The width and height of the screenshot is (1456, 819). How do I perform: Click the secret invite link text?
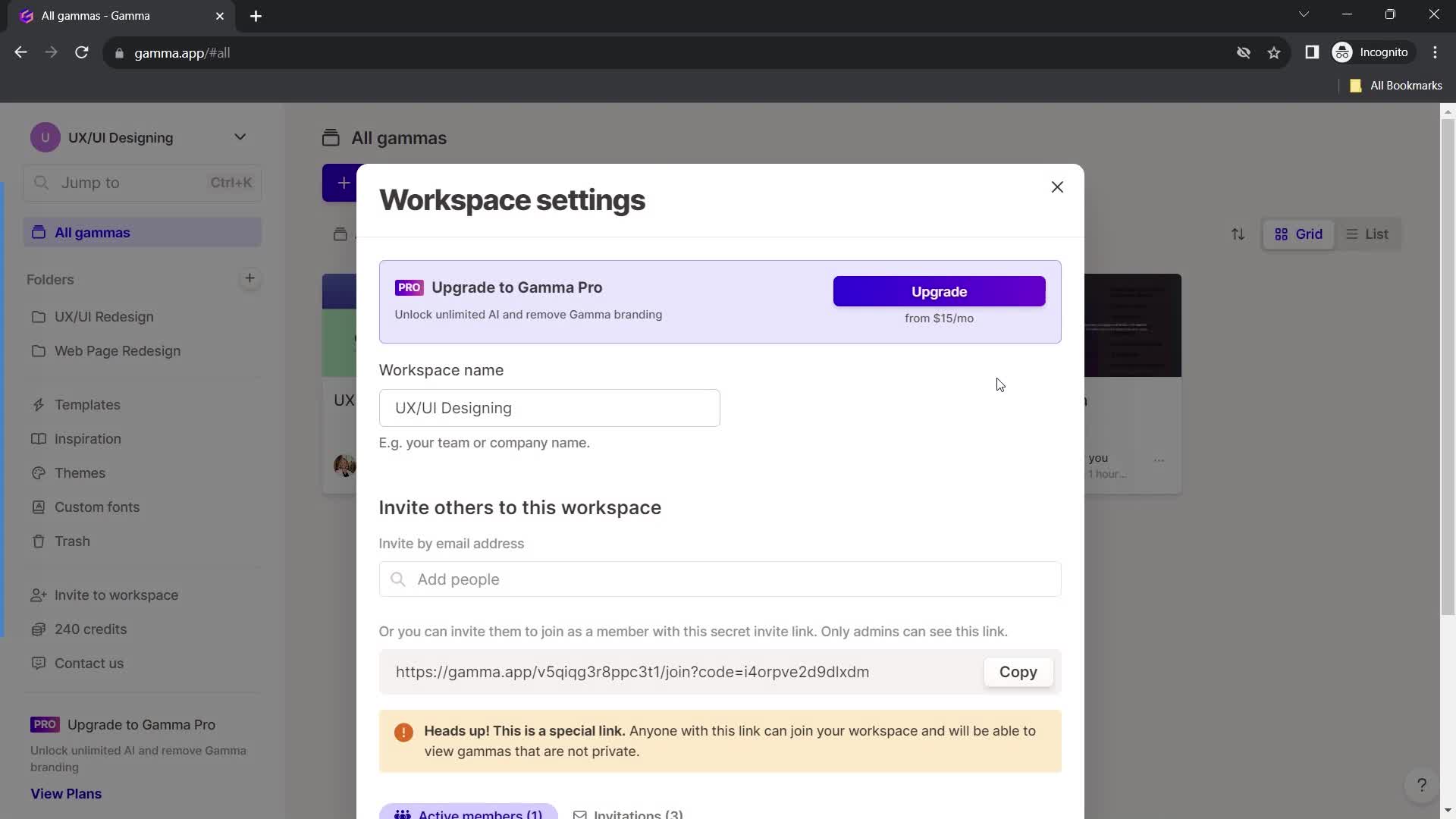[x=632, y=672]
